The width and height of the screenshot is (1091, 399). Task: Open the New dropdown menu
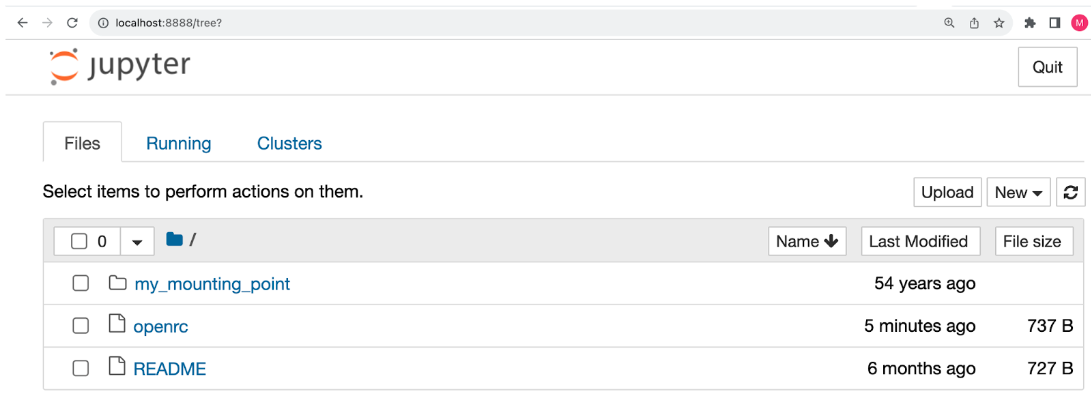click(1019, 192)
